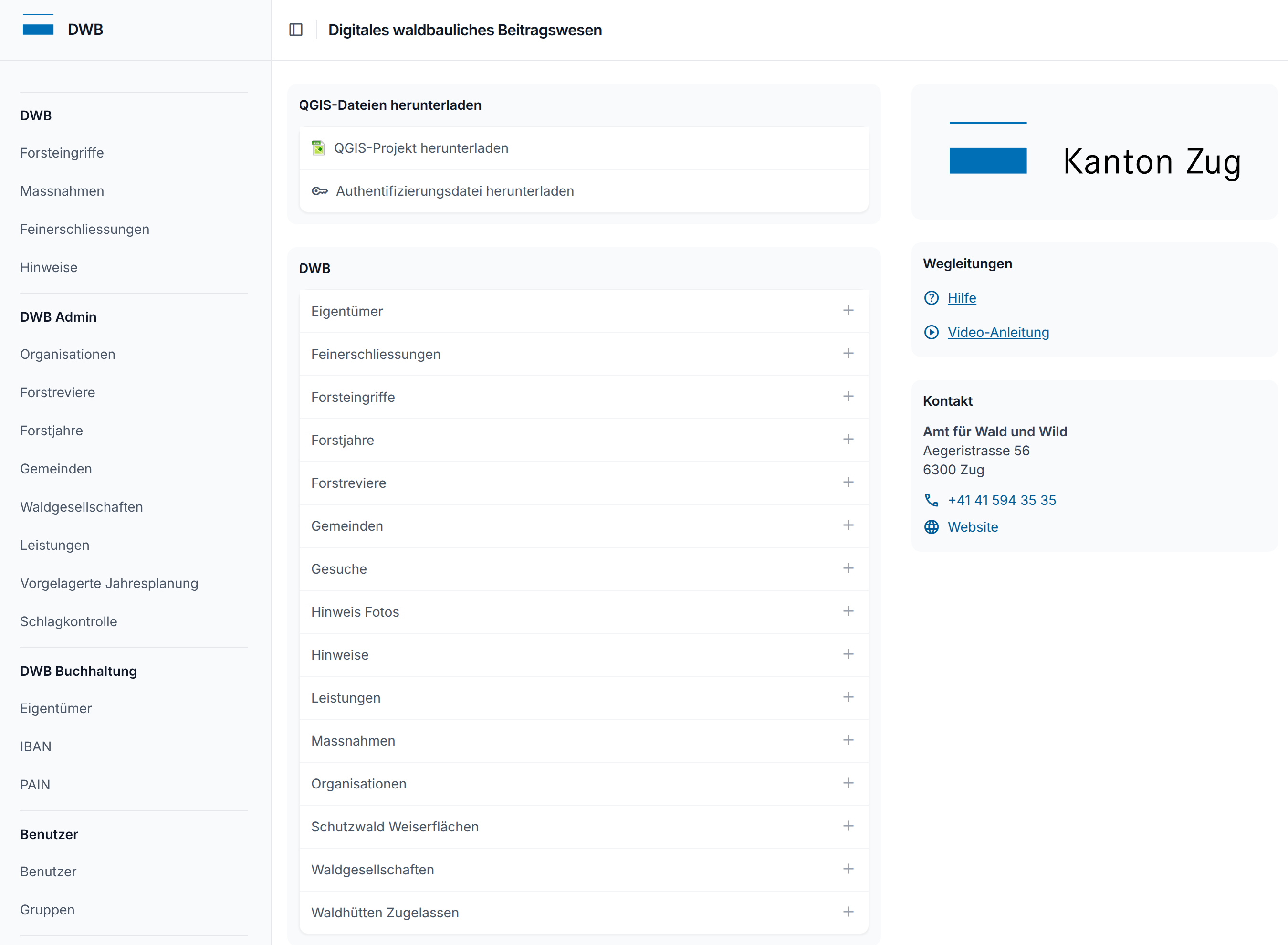The height and width of the screenshot is (945, 1288).
Task: Download the Authentifizierungsdatei
Action: tap(455, 191)
